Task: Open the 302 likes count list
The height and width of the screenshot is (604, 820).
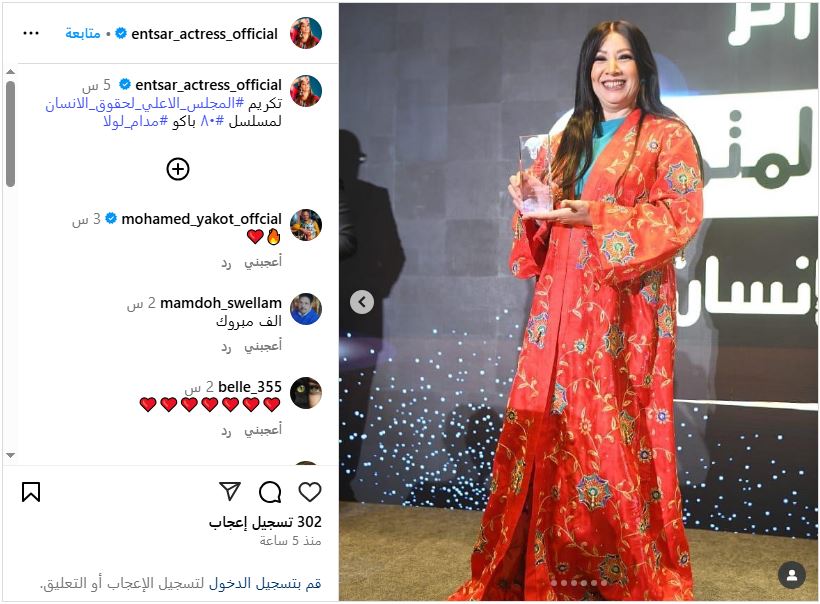Action: pos(265,522)
